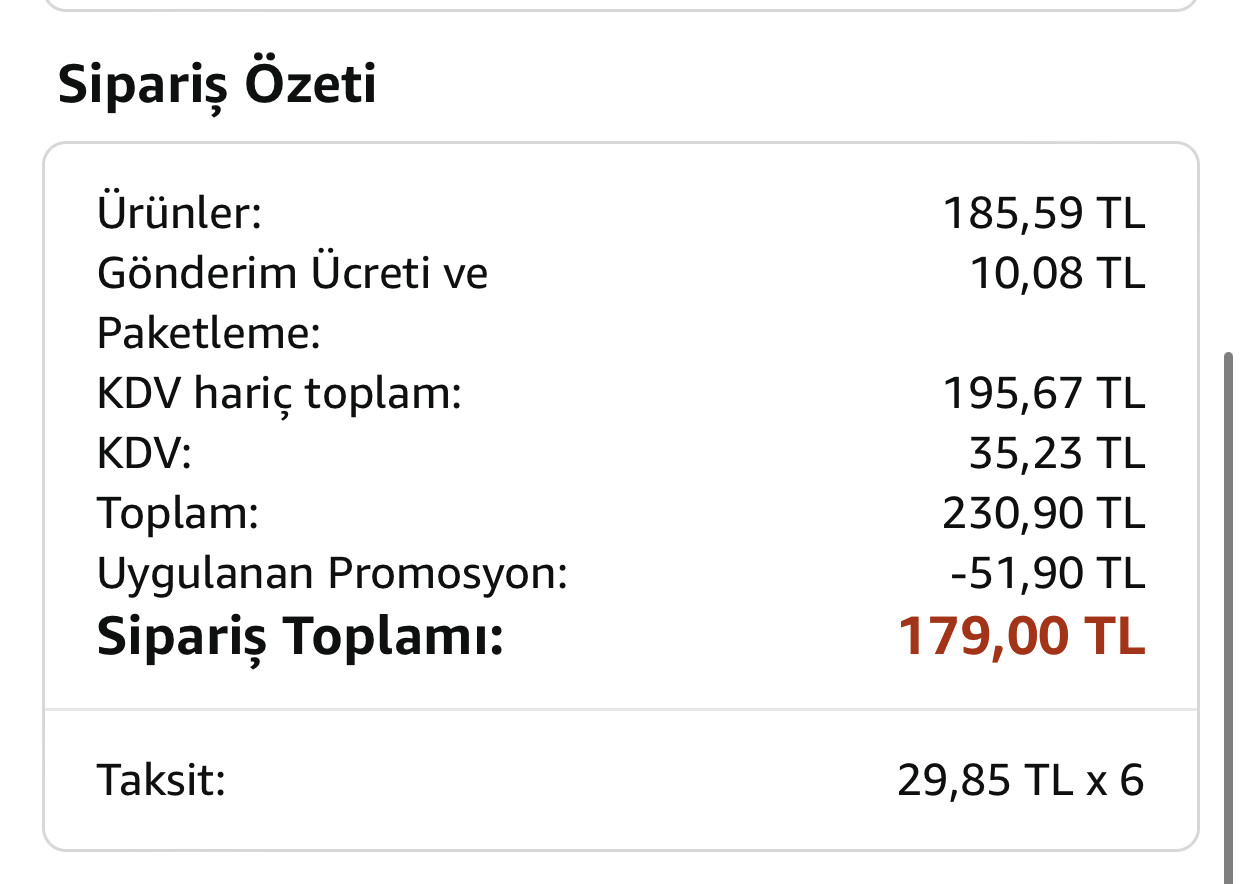Select the 195,67 TL amount
The height and width of the screenshot is (884, 1242).
point(1043,394)
